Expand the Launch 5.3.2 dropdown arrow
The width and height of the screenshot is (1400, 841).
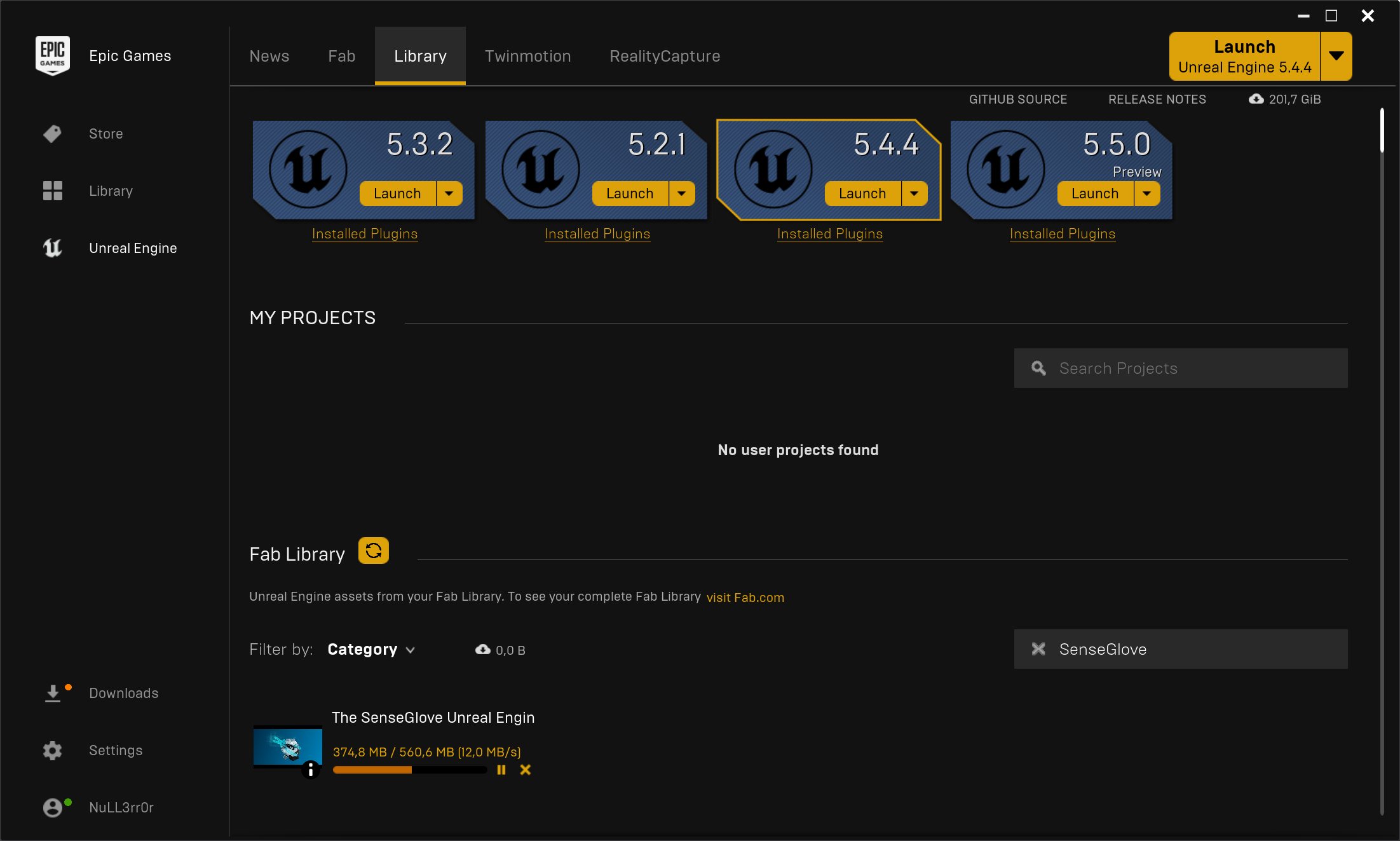click(450, 192)
